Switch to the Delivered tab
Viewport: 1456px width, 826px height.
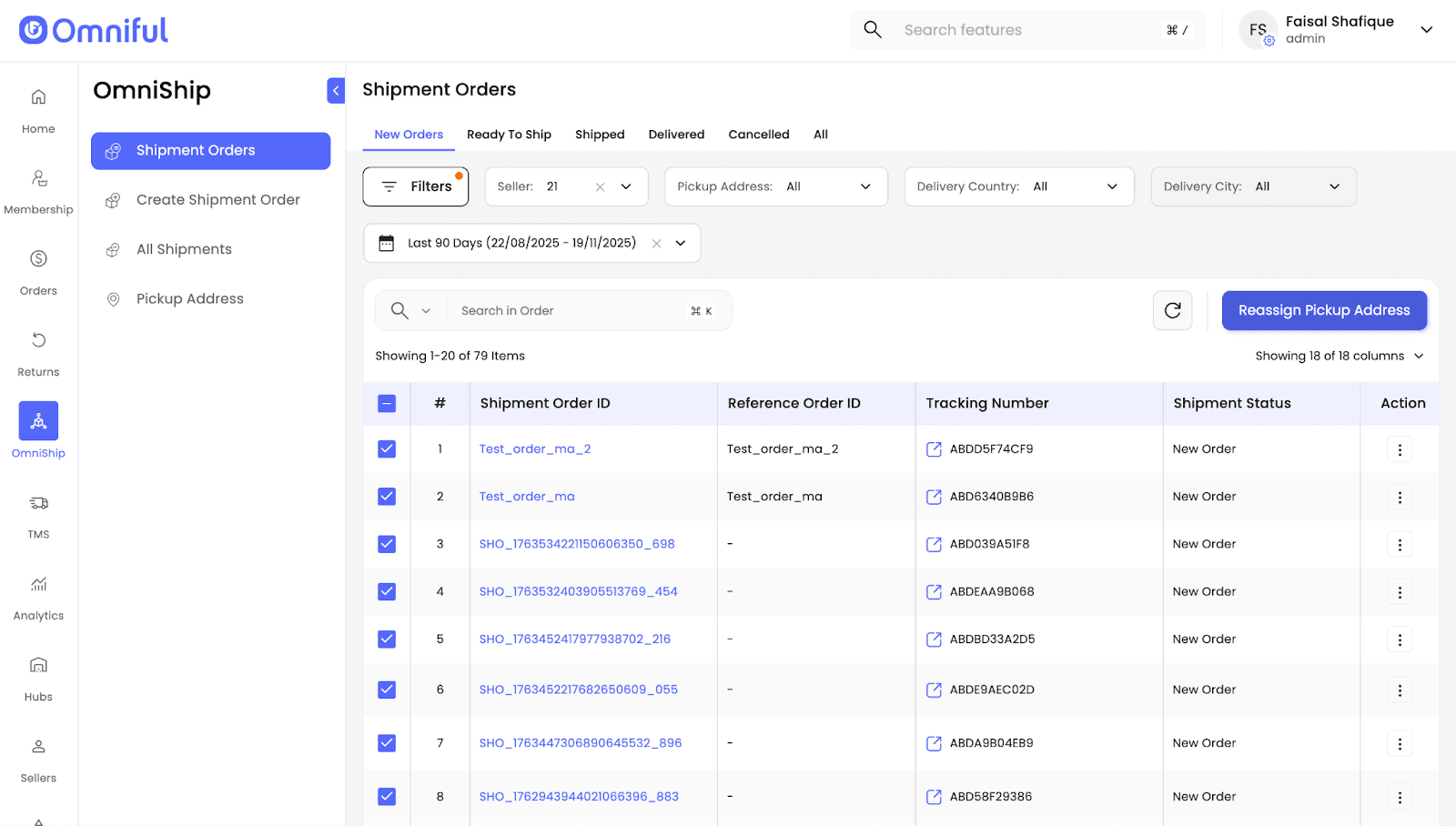tap(676, 135)
